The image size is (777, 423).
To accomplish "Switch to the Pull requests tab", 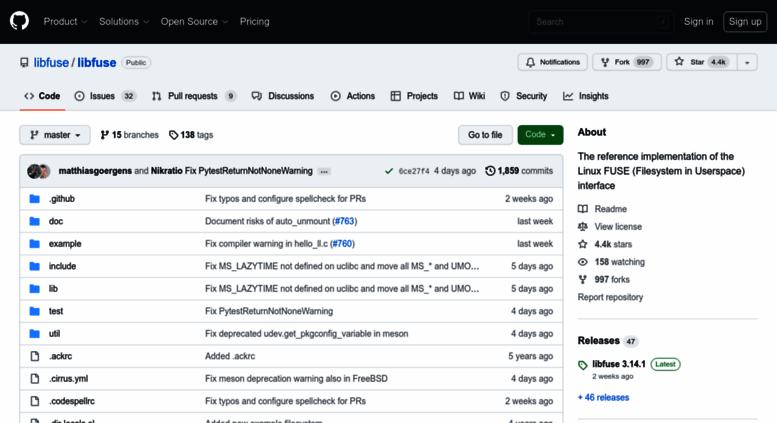I will point(194,96).
